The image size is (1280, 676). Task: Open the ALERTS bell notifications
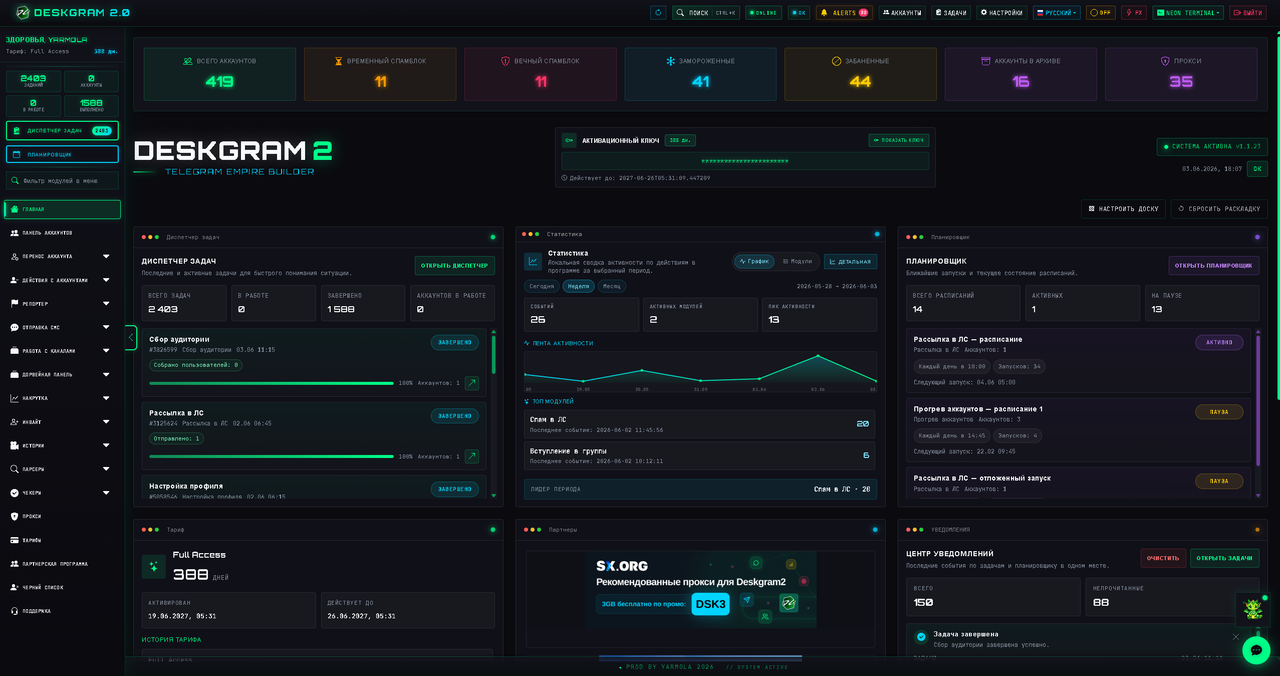coord(844,13)
